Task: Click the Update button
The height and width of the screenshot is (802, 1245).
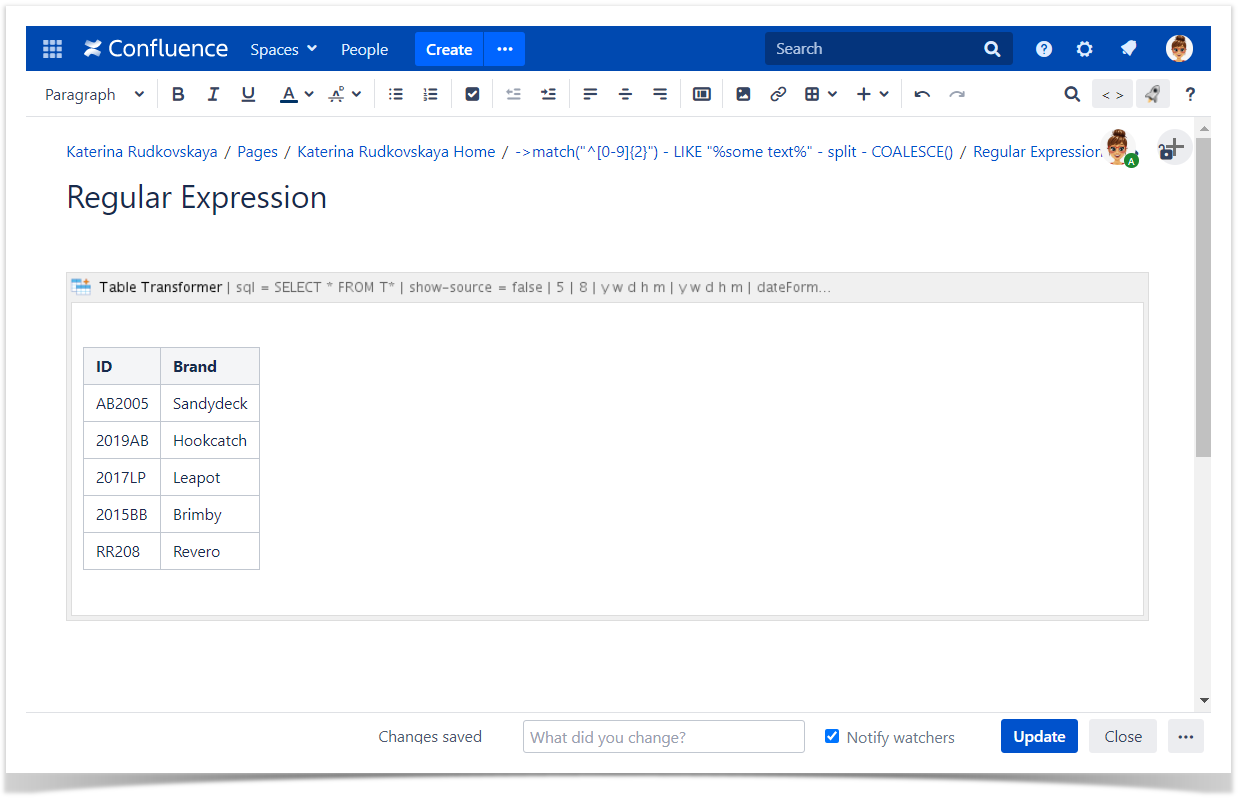Action: point(1039,736)
